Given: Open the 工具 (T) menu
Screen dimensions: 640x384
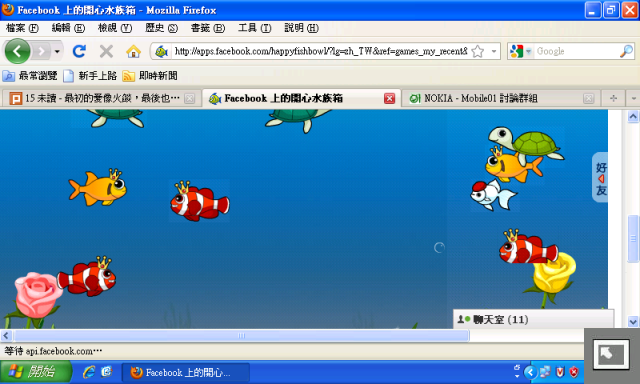Looking at the screenshot, I should pos(254,28).
